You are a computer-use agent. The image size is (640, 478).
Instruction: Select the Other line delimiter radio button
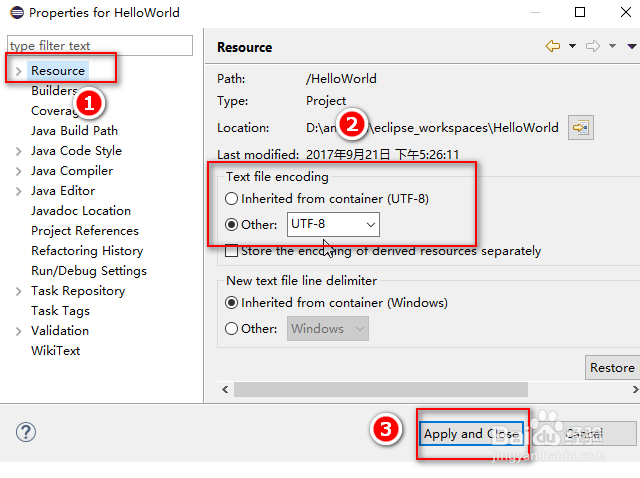click(231, 329)
